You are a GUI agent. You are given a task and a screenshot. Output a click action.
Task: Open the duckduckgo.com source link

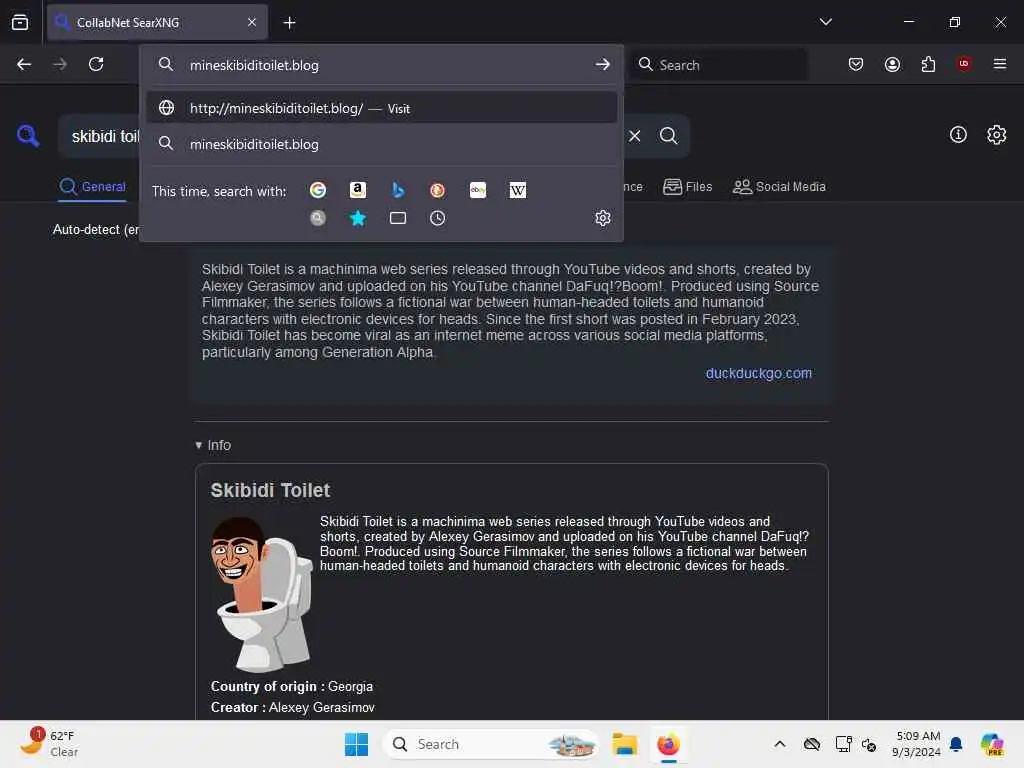tap(759, 373)
